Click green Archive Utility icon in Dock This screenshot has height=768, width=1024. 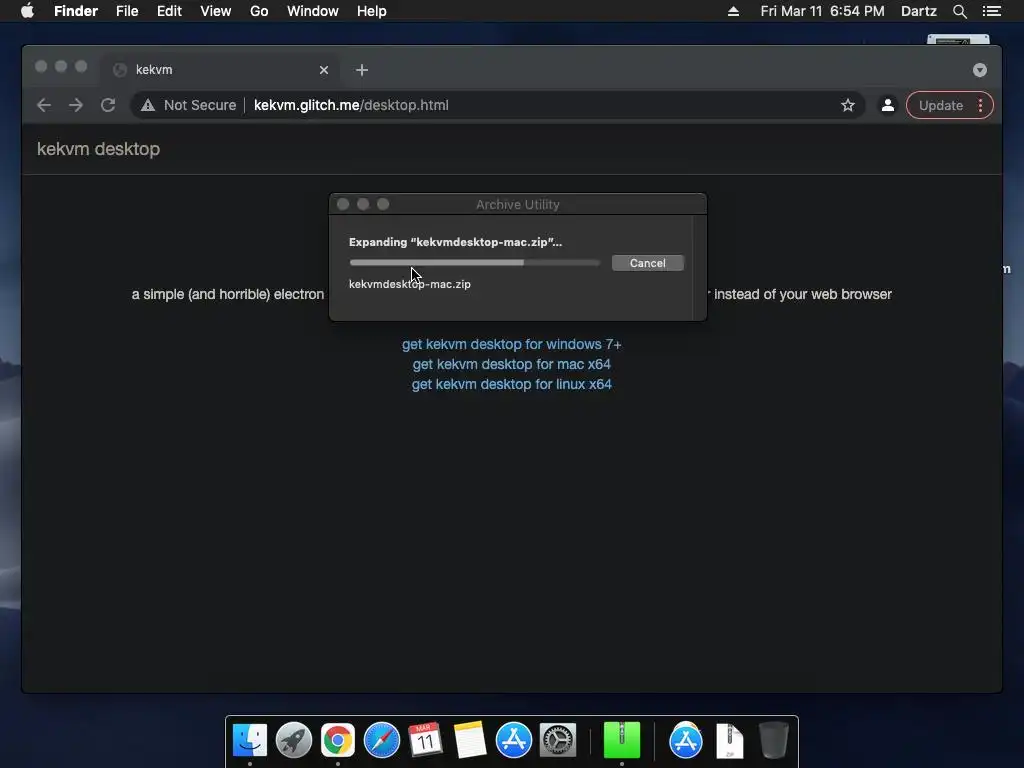pos(622,740)
